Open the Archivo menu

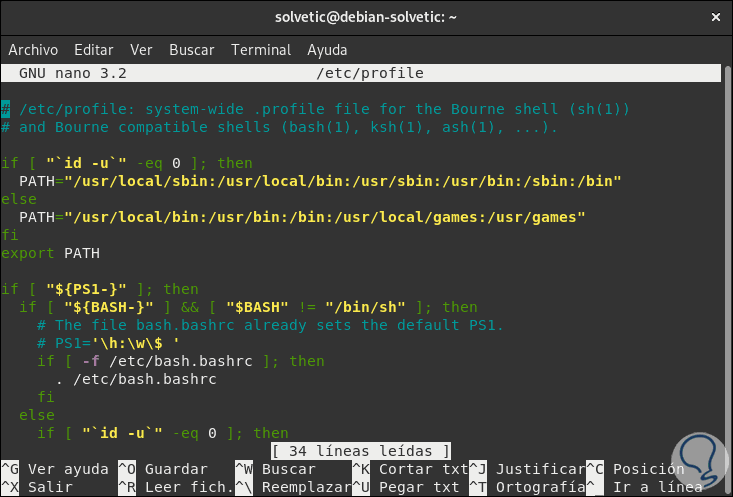coord(33,49)
